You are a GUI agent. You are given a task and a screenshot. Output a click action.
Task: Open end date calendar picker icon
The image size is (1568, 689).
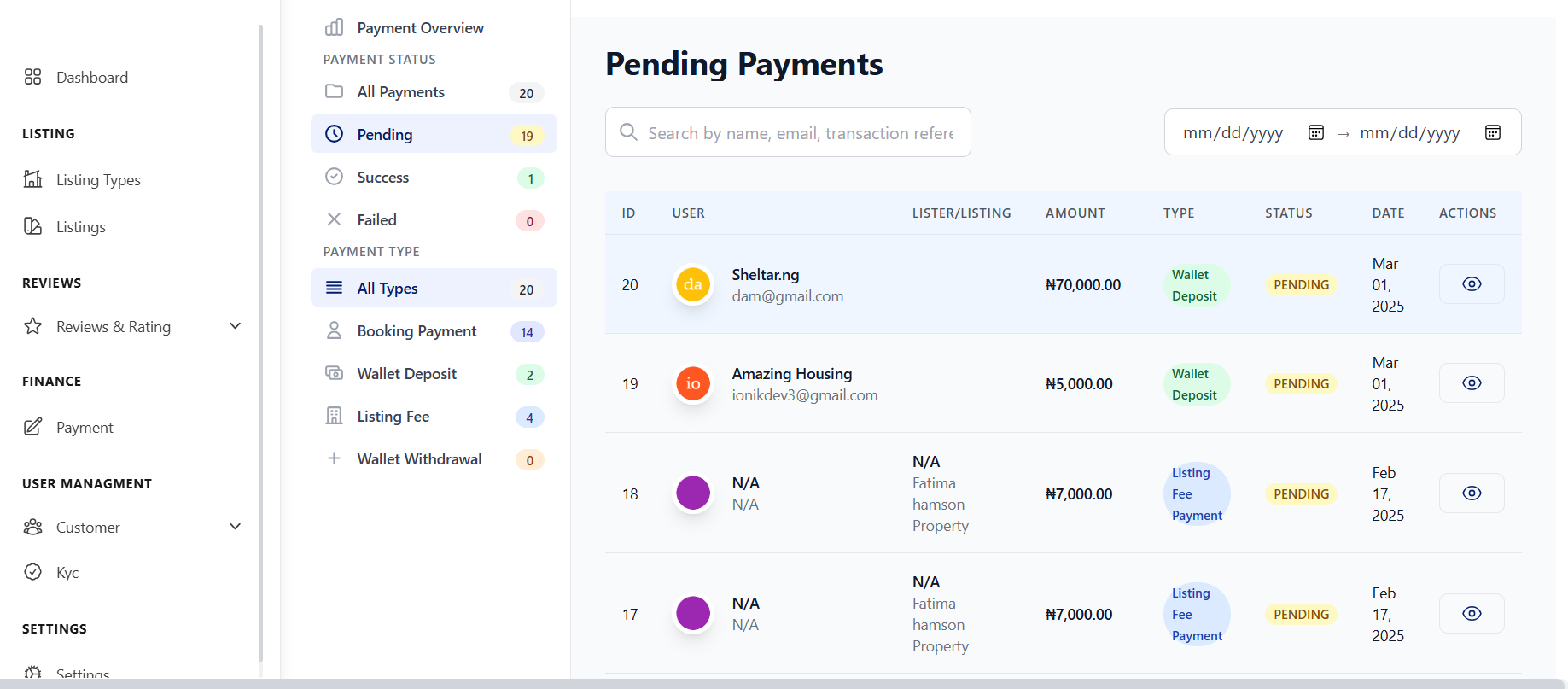point(1492,132)
